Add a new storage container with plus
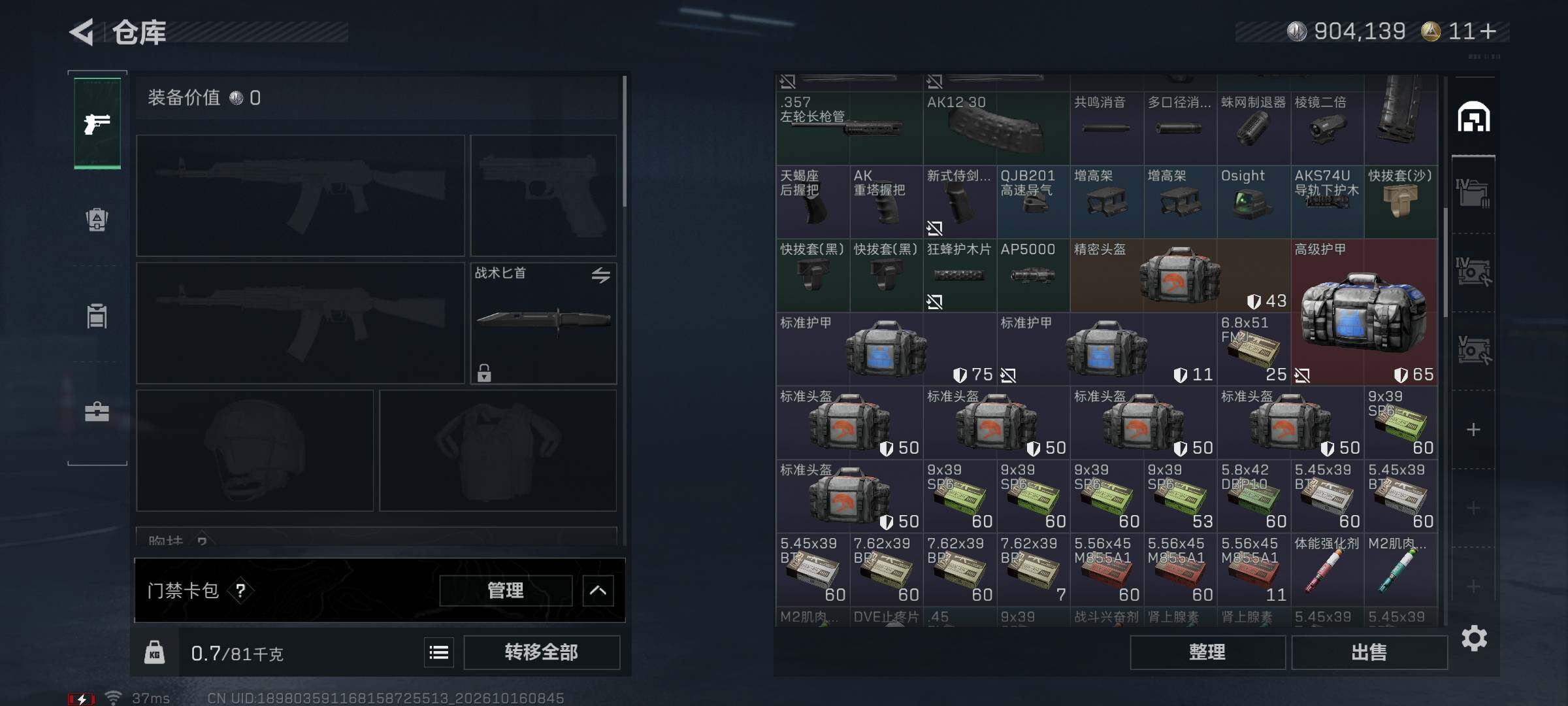Screen dimensions: 1568x706 (1473, 429)
